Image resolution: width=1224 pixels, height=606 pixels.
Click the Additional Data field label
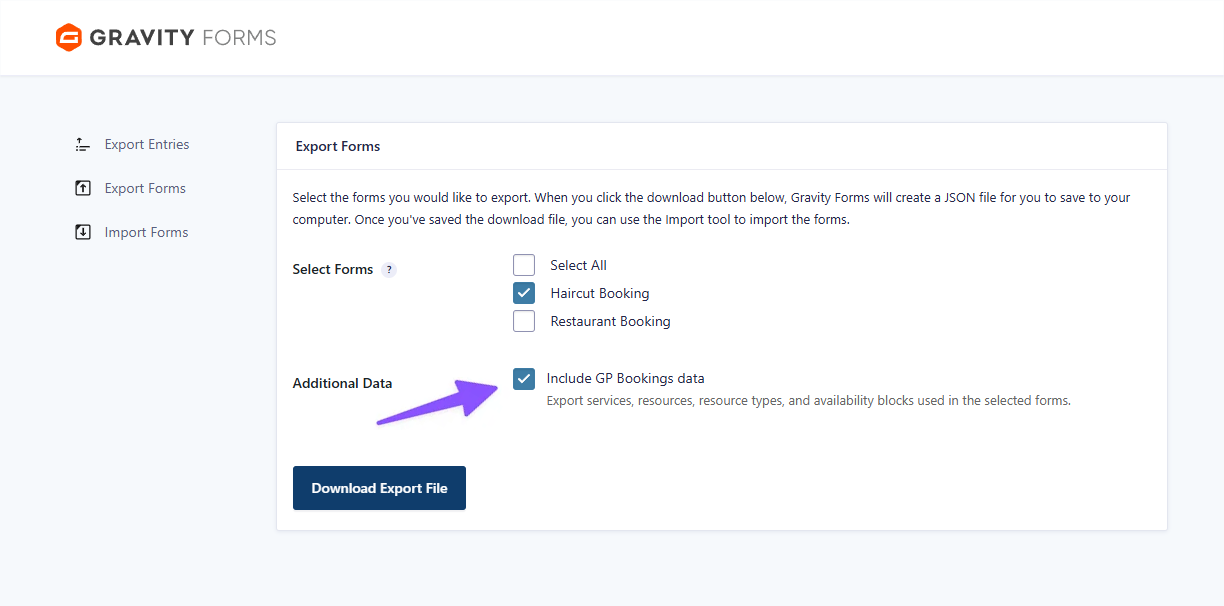click(x=342, y=383)
